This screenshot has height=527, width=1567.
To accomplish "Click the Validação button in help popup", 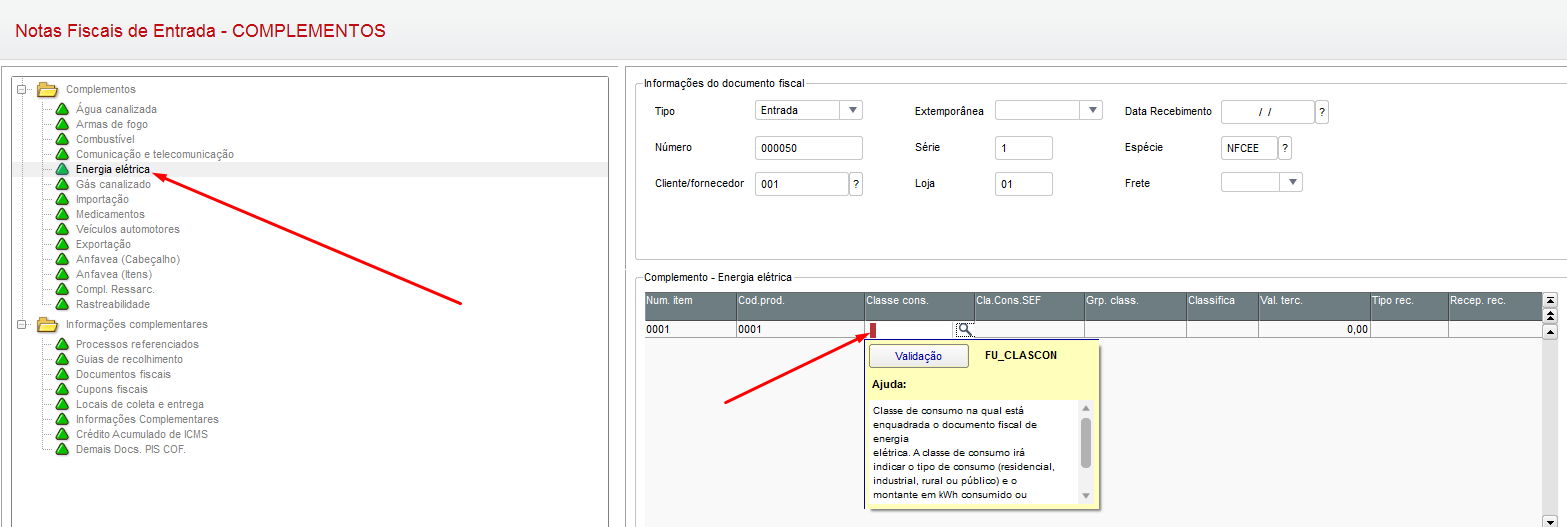I will click(919, 356).
